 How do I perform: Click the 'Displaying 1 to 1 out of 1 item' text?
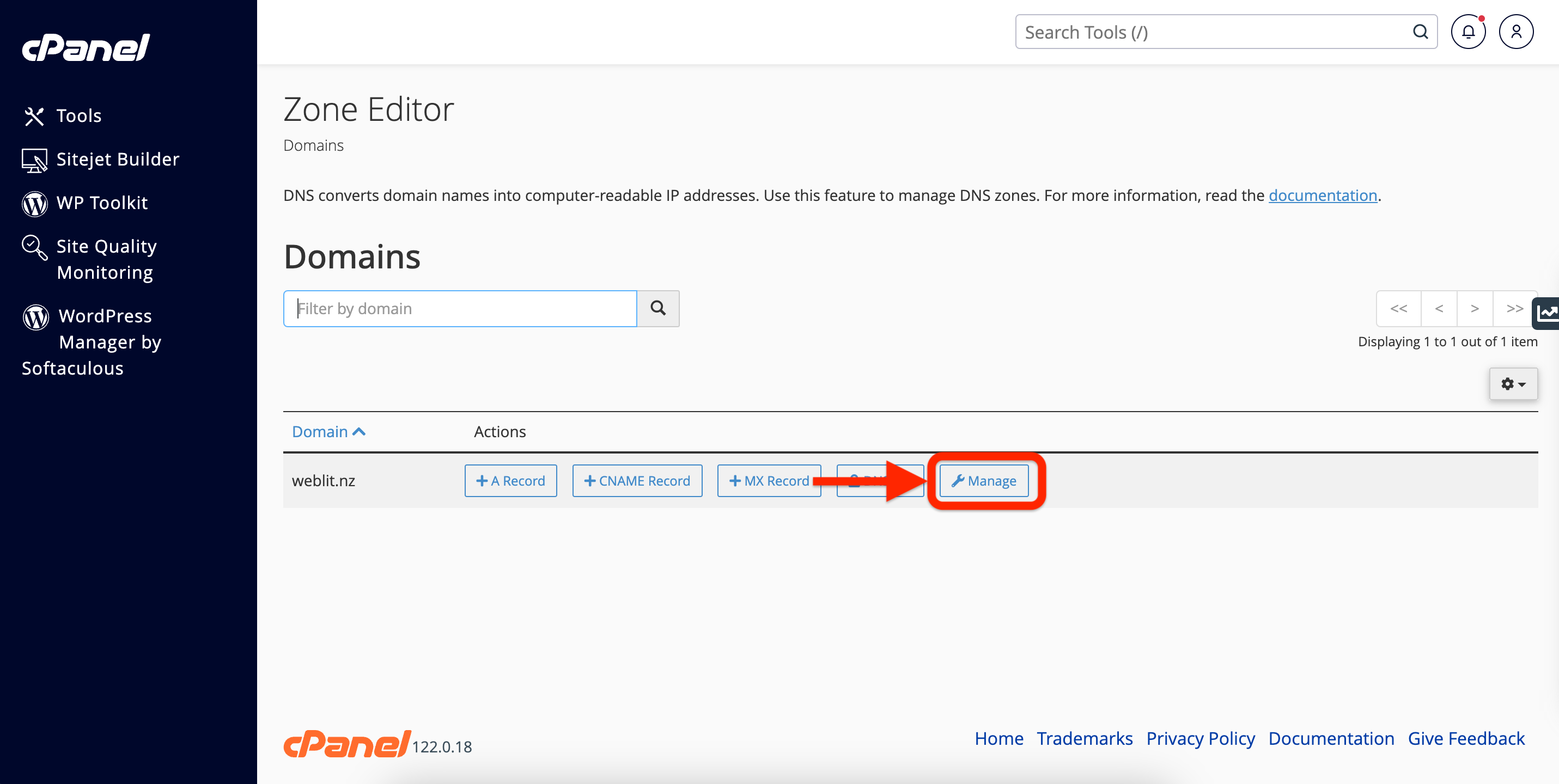click(x=1448, y=342)
